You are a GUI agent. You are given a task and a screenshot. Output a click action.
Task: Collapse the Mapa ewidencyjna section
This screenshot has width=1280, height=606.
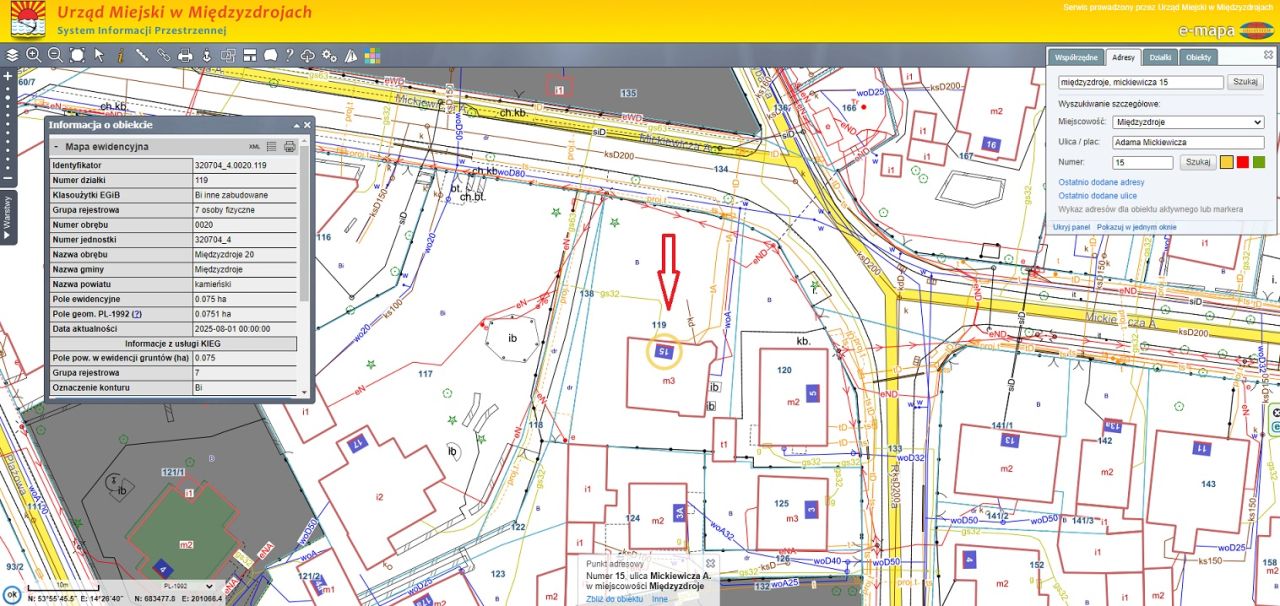pyautogui.click(x=56, y=146)
